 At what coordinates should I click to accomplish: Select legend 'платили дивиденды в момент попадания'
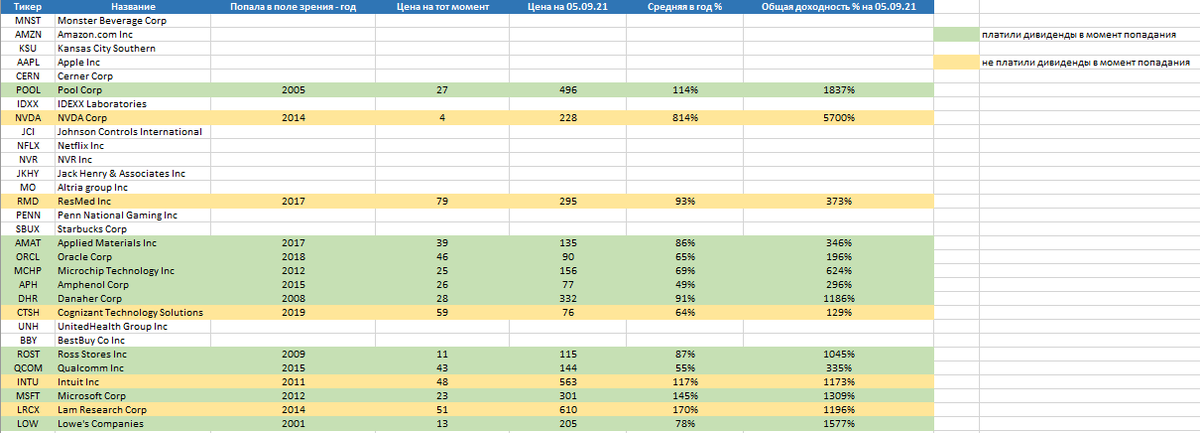tap(1079, 34)
